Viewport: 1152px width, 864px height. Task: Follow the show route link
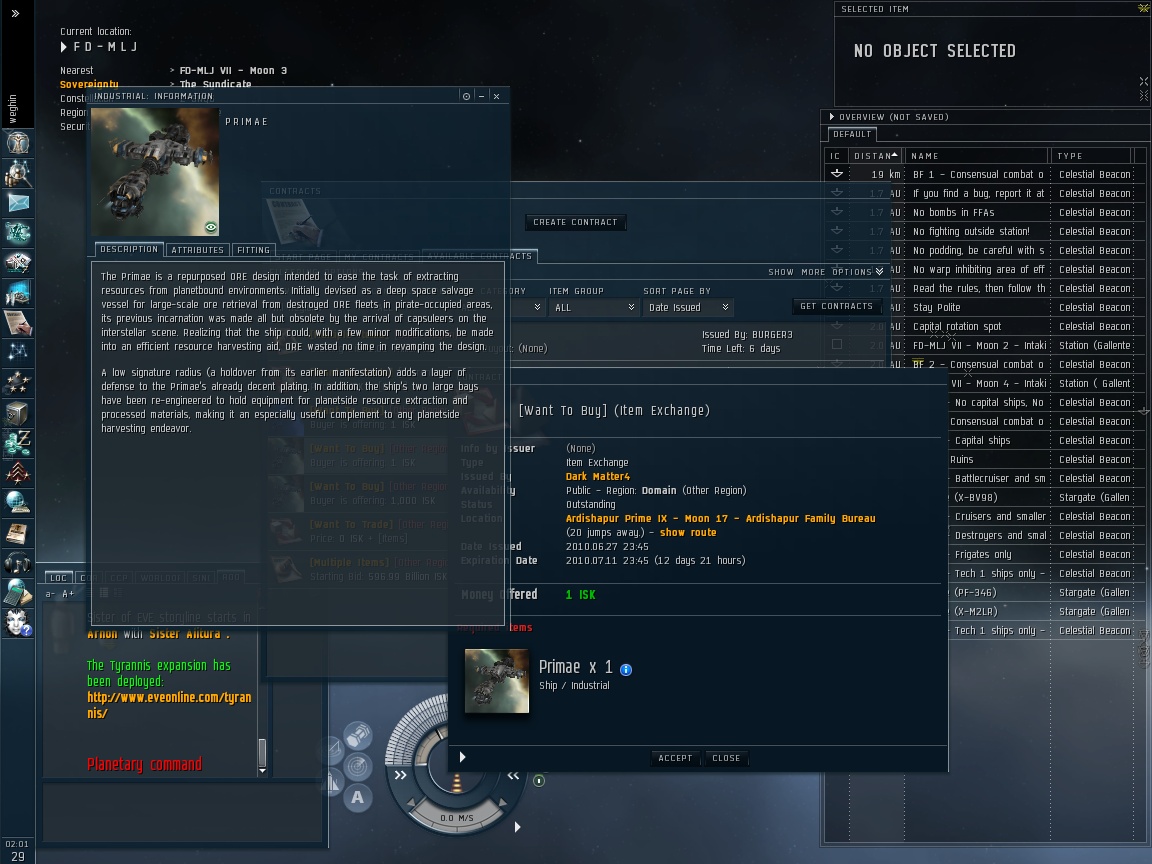click(x=688, y=533)
